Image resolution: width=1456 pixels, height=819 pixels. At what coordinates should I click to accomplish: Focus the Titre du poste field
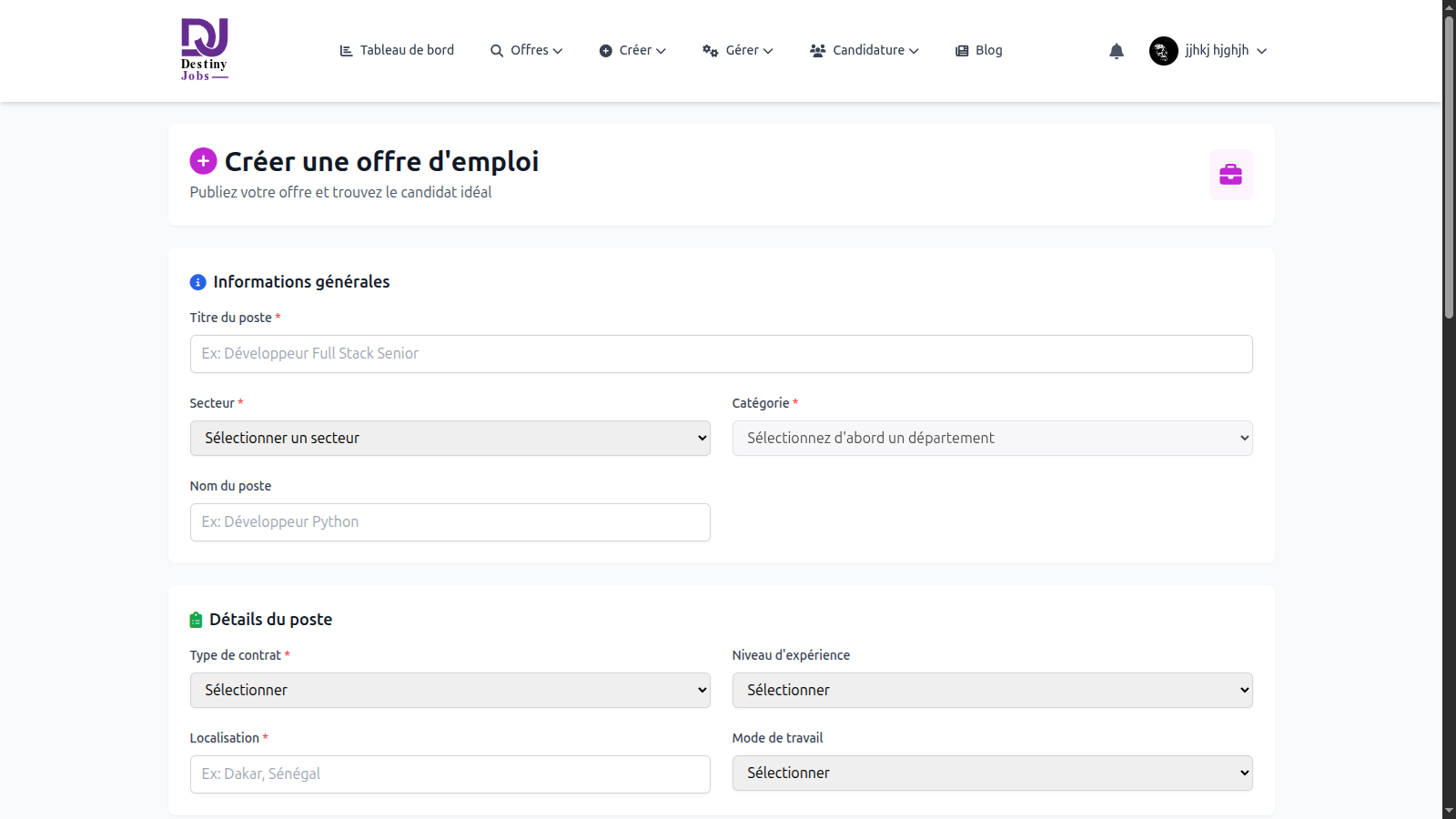click(721, 353)
